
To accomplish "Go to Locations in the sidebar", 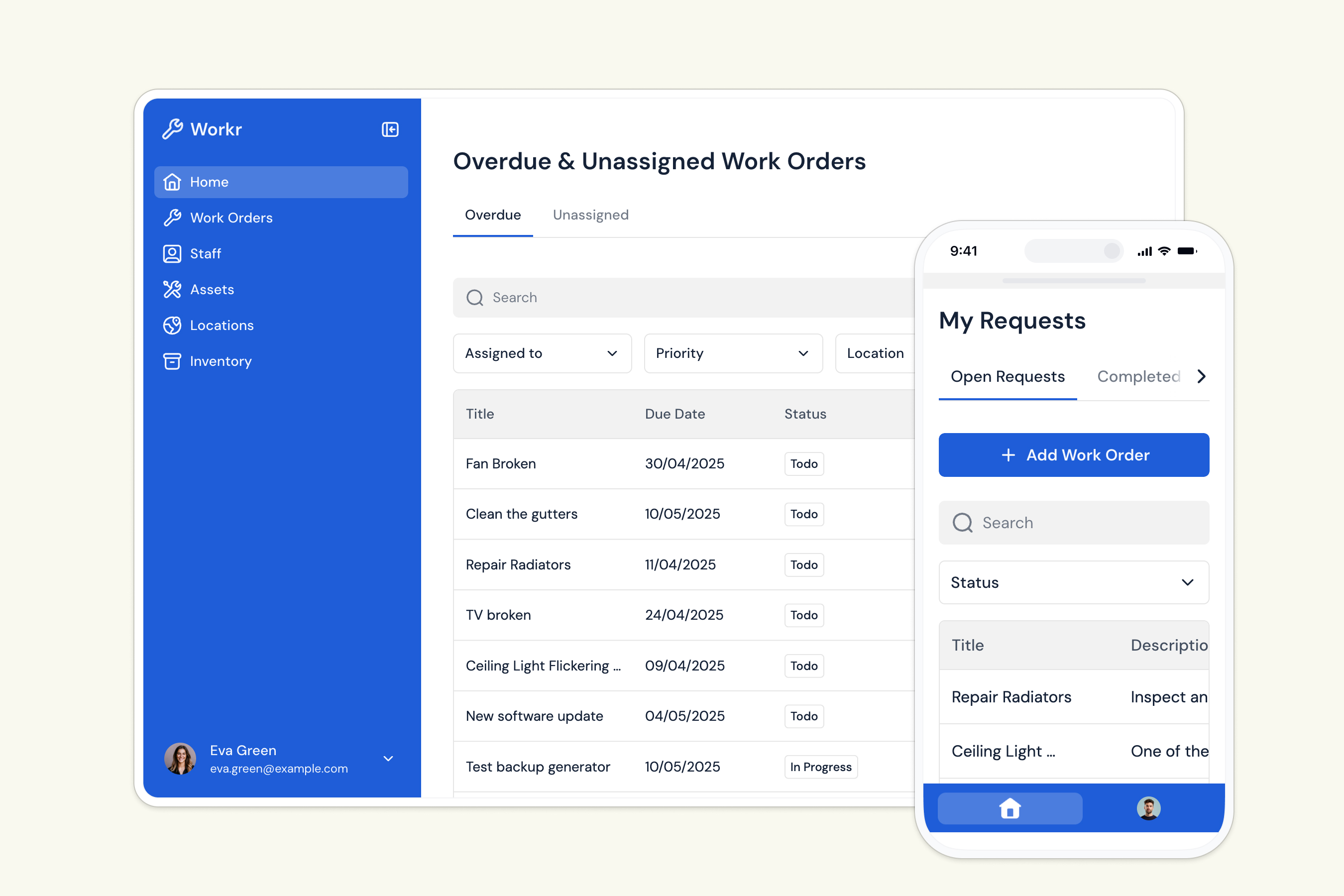I will point(281,325).
